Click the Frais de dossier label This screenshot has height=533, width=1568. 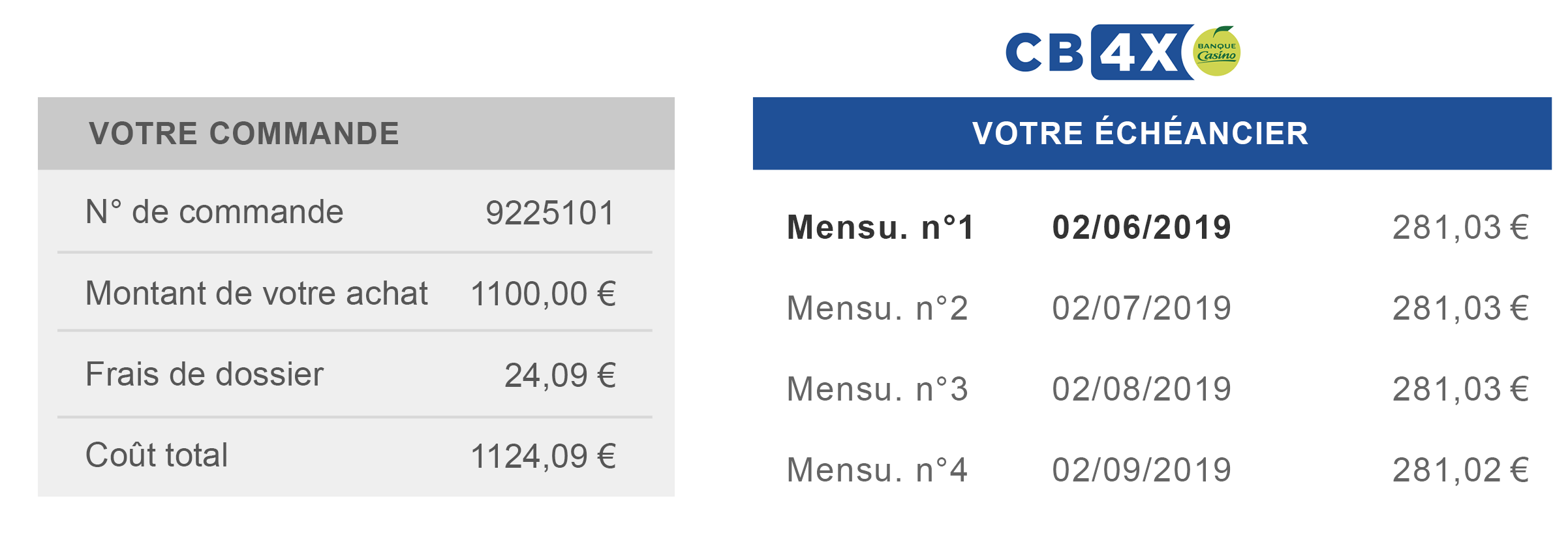coord(204,374)
